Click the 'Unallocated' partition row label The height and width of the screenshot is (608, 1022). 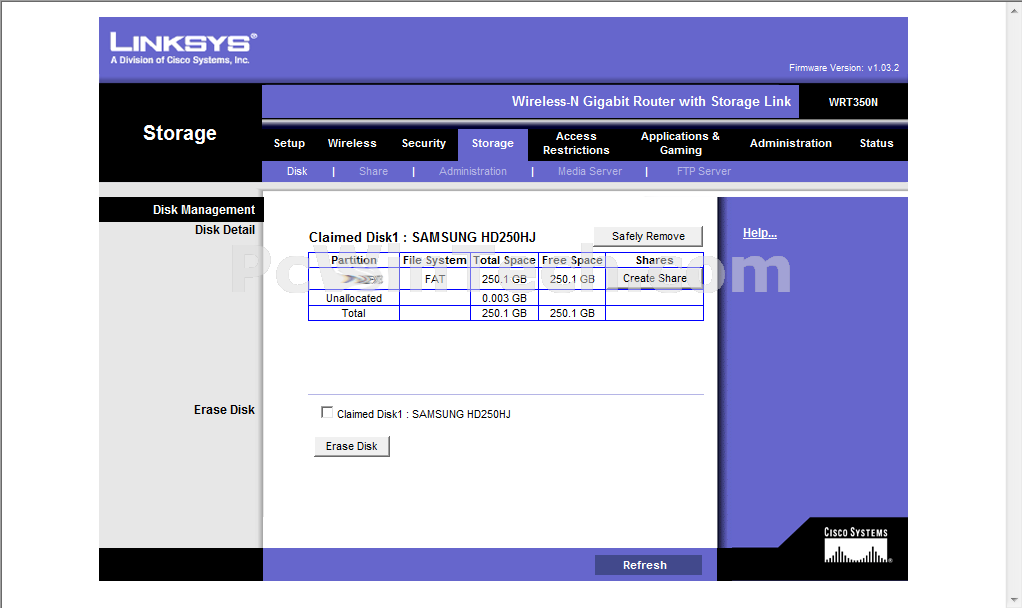point(354,298)
